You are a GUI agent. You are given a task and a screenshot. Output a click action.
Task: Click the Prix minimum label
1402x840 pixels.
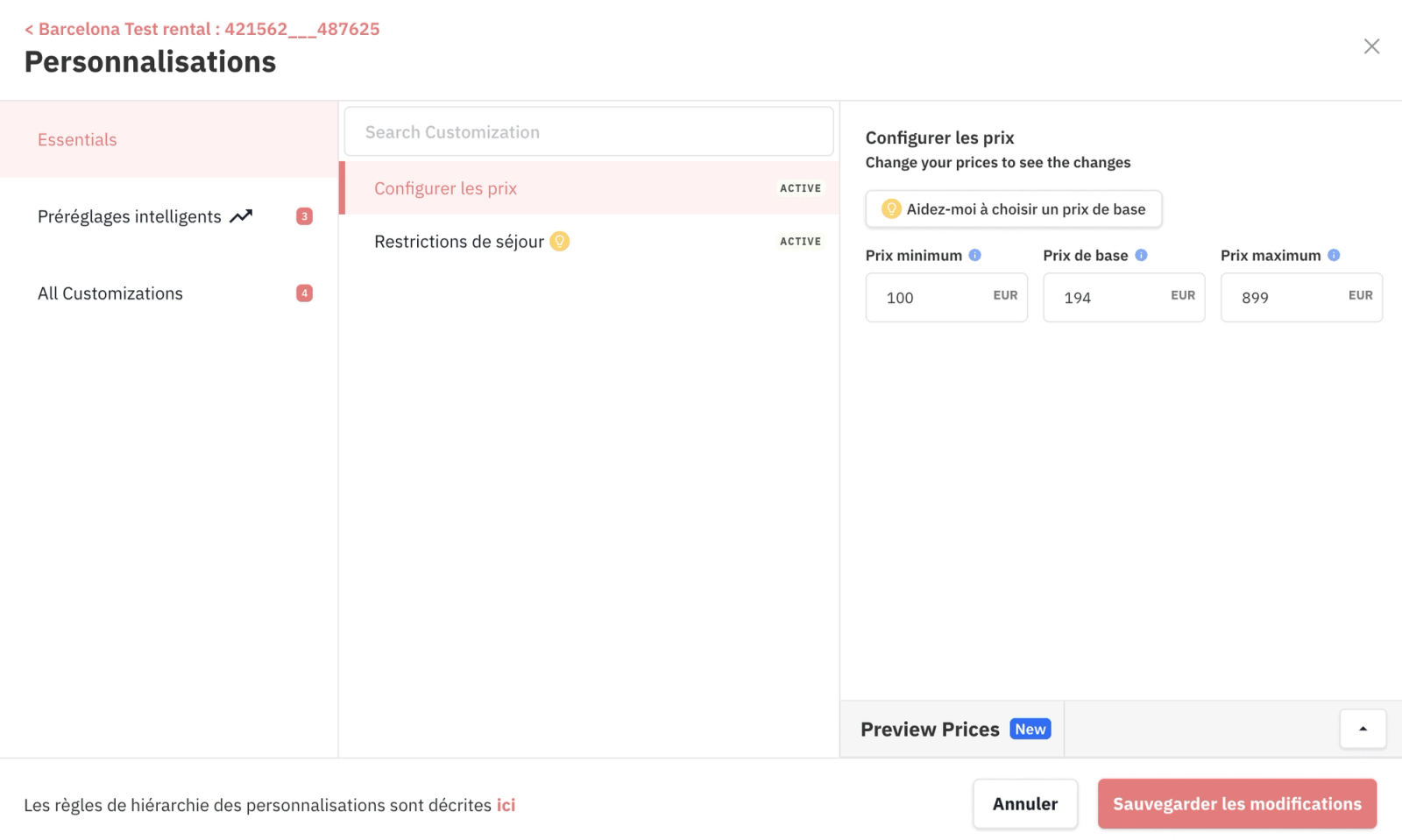point(914,256)
